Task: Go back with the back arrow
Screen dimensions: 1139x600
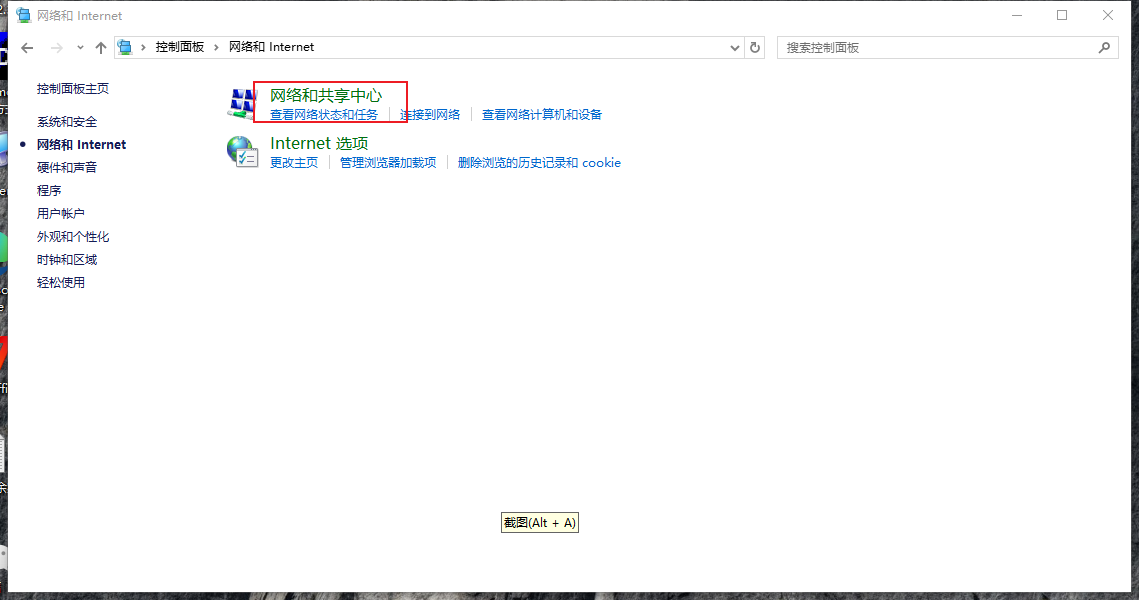Action: [x=28, y=48]
